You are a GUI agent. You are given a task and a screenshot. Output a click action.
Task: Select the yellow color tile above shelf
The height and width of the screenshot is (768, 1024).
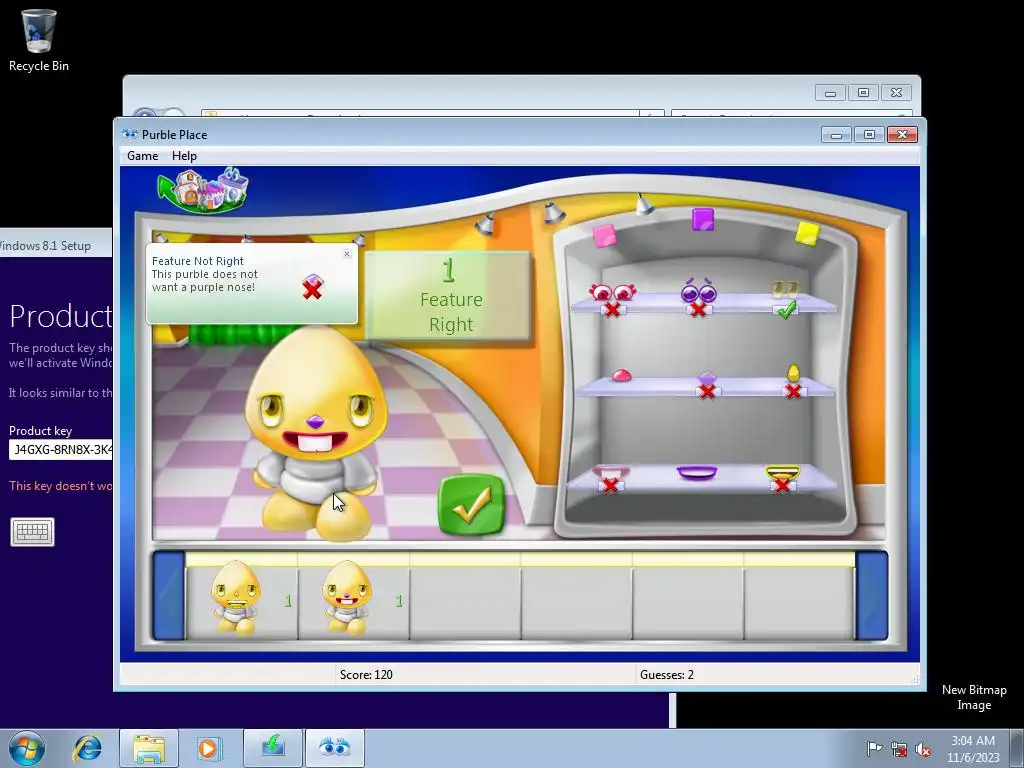point(807,233)
